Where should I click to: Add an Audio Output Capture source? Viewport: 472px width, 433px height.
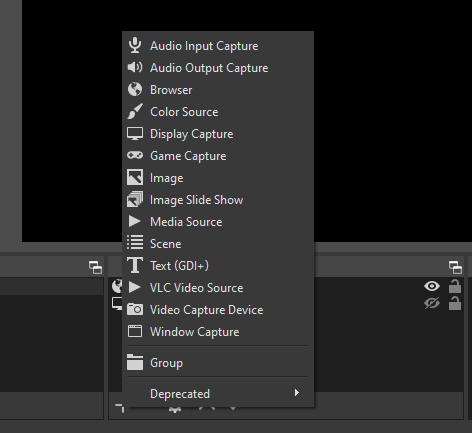pos(218,68)
